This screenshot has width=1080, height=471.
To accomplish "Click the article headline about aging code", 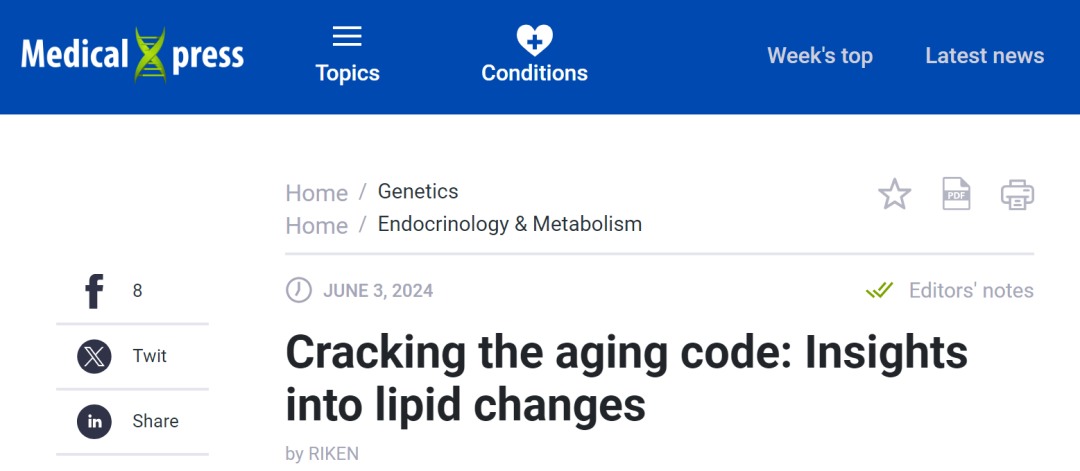I will point(626,379).
